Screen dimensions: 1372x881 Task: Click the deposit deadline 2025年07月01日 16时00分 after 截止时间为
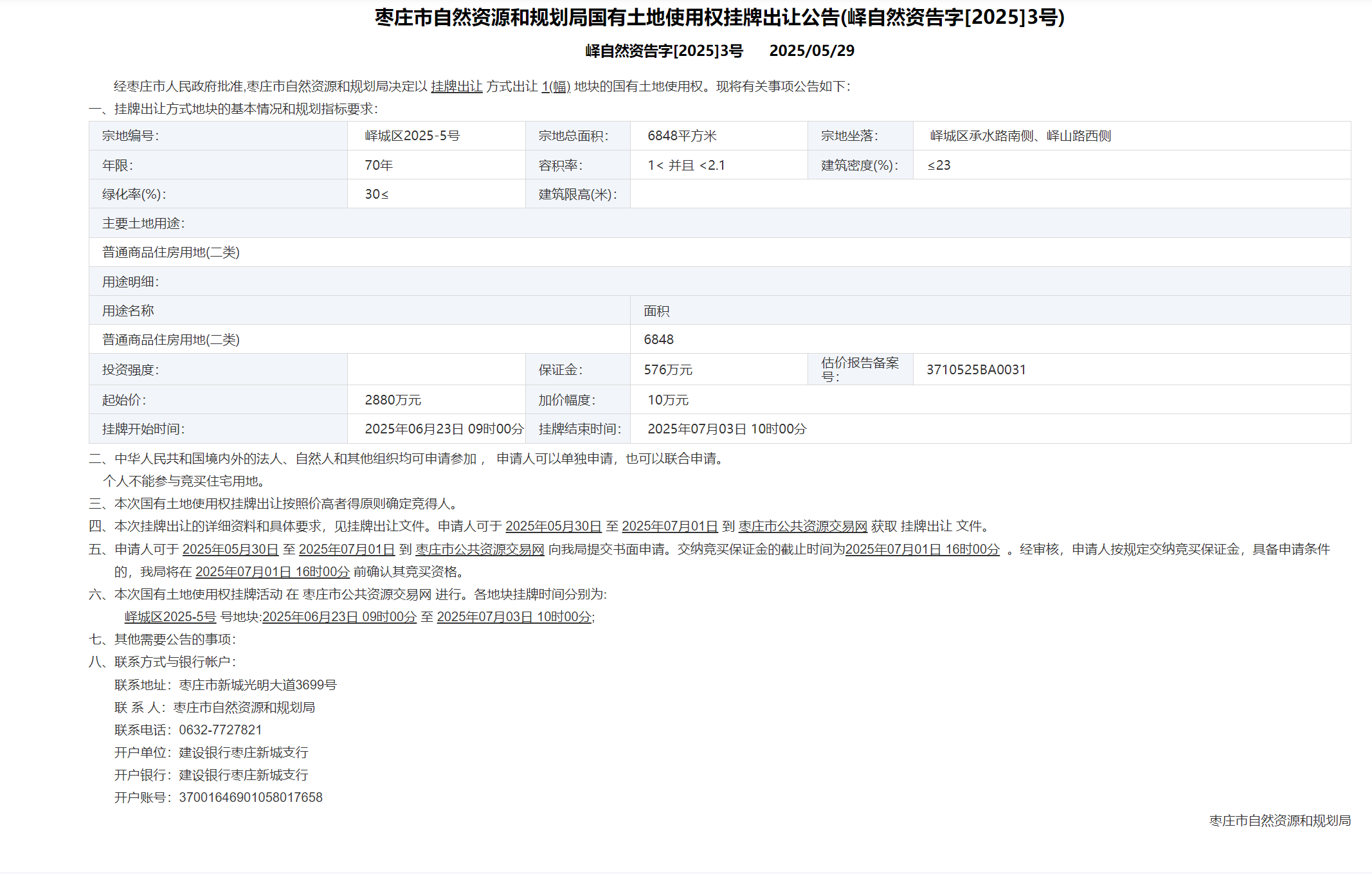(x=923, y=549)
